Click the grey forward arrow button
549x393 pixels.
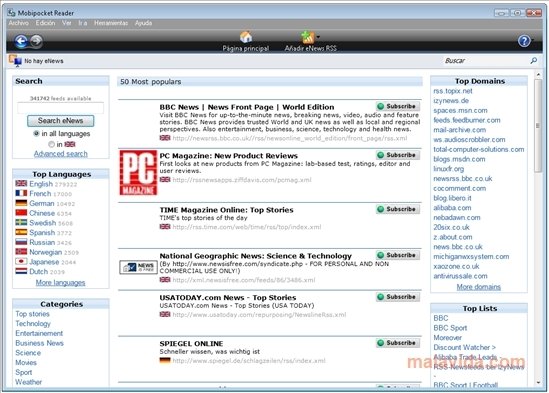point(36,41)
